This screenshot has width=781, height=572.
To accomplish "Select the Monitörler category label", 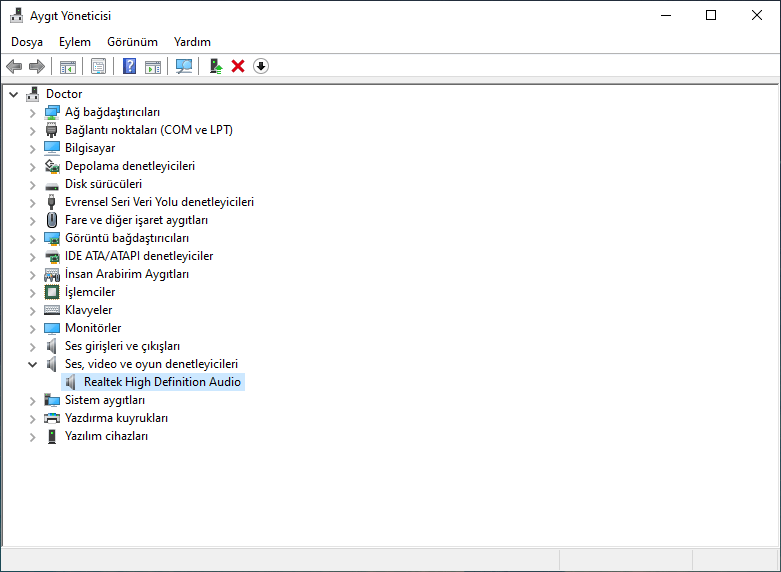I will pyautogui.click(x=93, y=328).
